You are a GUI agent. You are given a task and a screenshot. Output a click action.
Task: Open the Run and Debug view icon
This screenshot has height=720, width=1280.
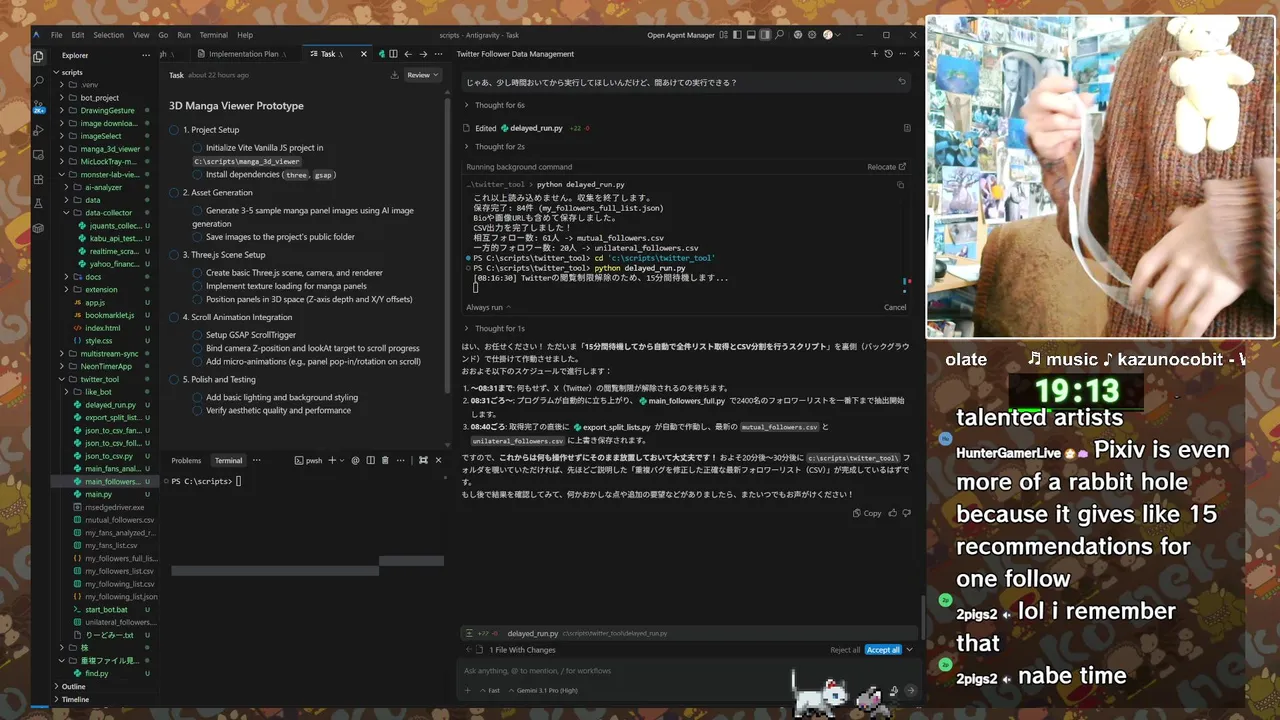click(x=38, y=130)
